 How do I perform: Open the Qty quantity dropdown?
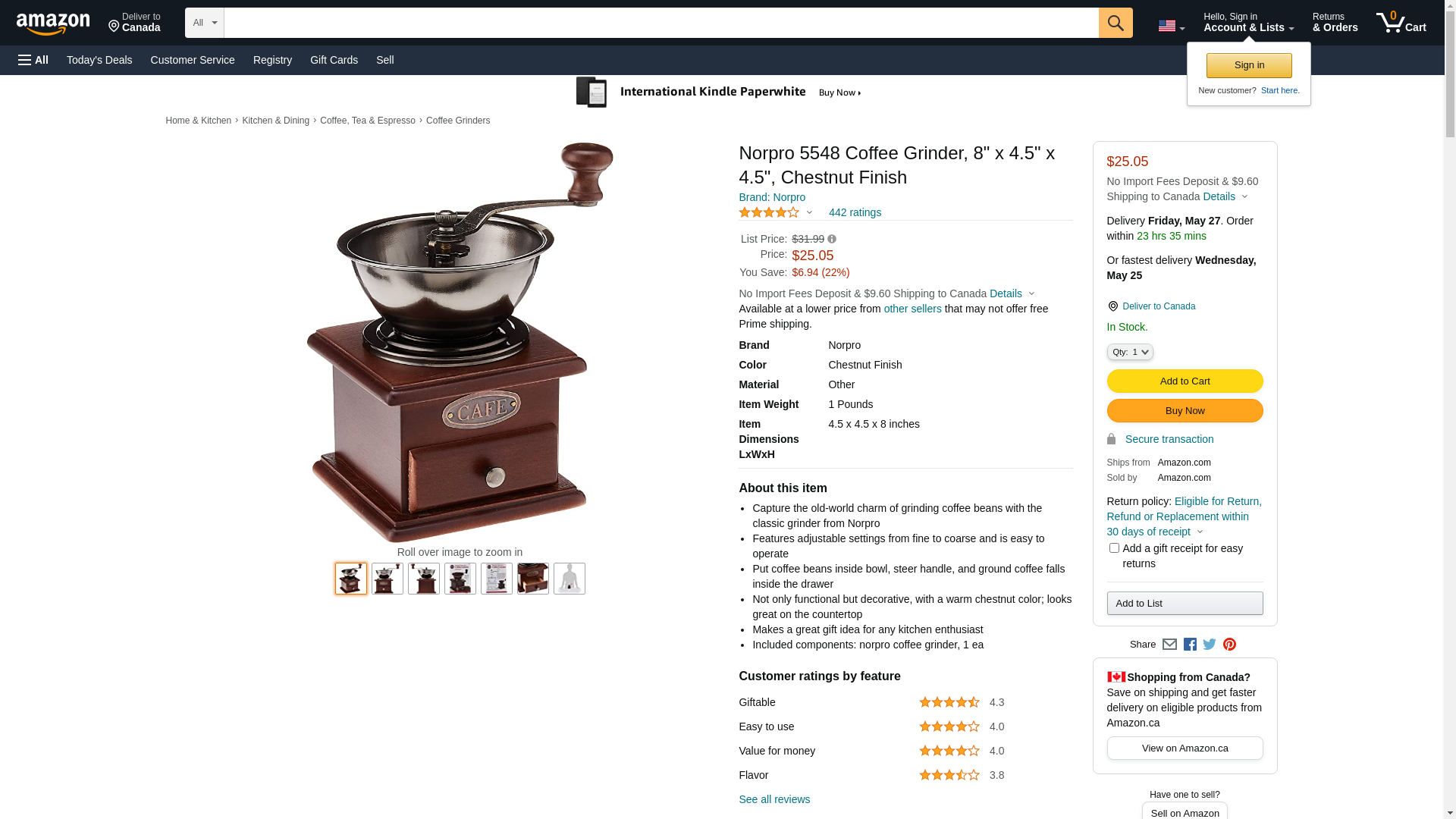pyautogui.click(x=1130, y=352)
